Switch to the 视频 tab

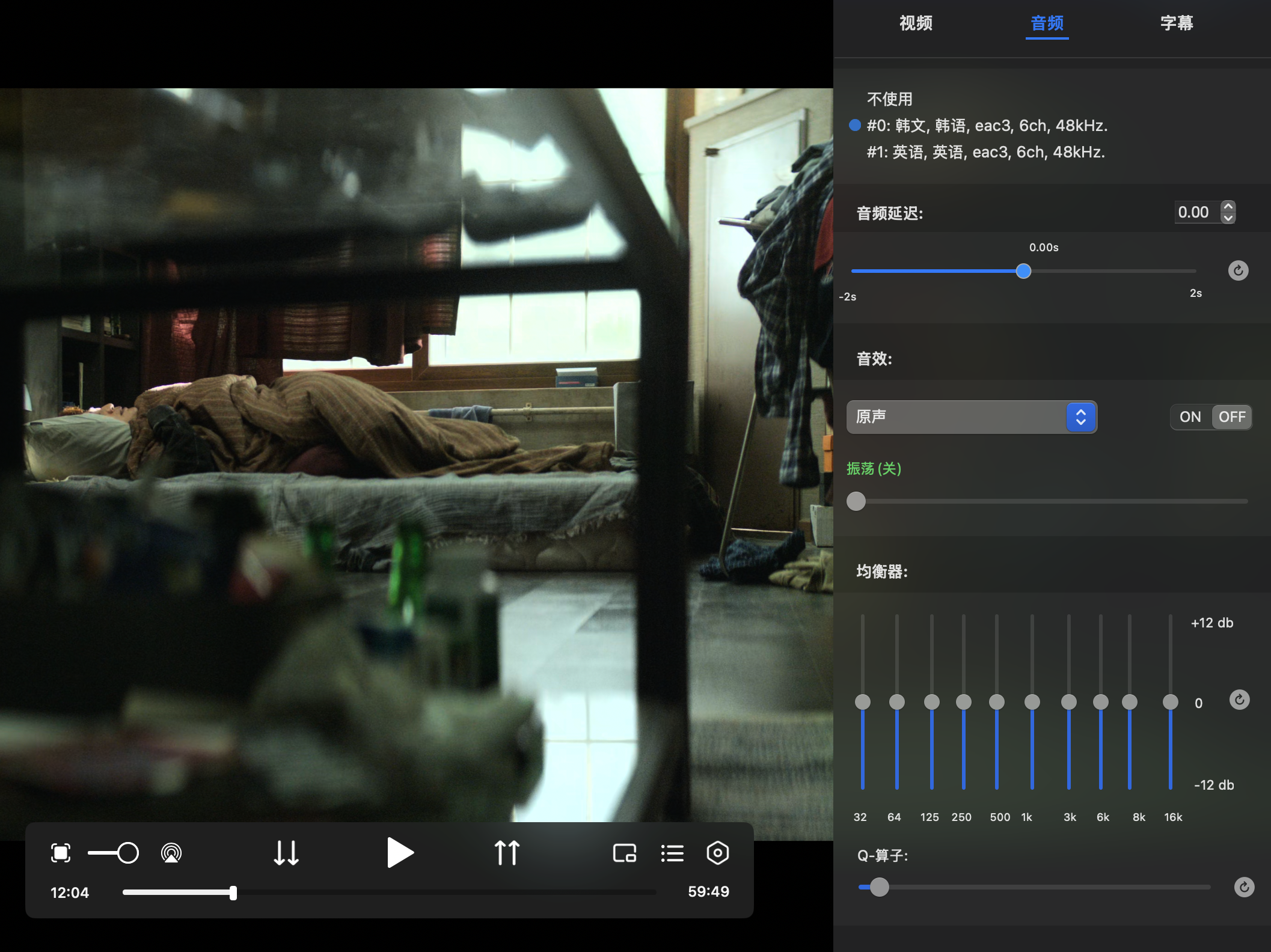[916, 23]
